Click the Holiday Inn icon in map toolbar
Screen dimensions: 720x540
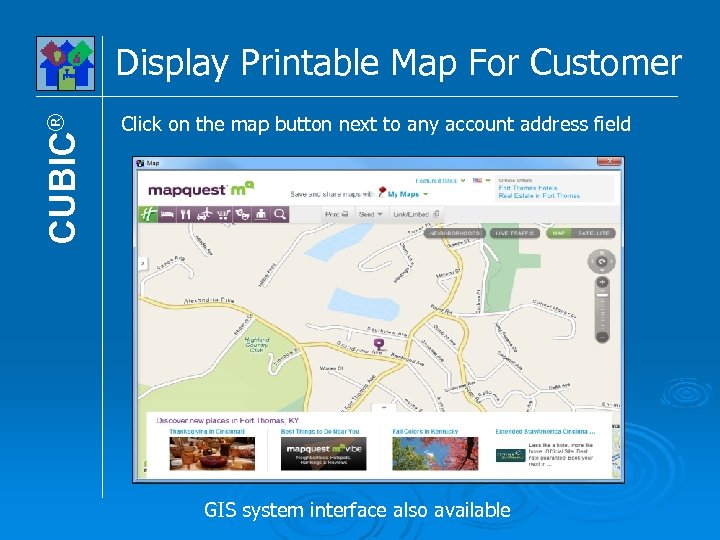[x=148, y=214]
